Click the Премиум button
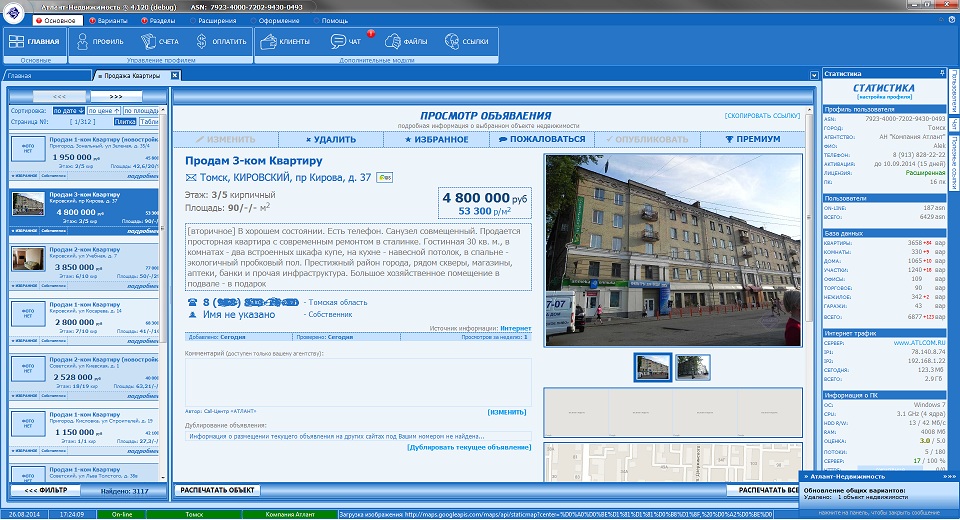Viewport: 960px width, 520px height. tap(752, 140)
